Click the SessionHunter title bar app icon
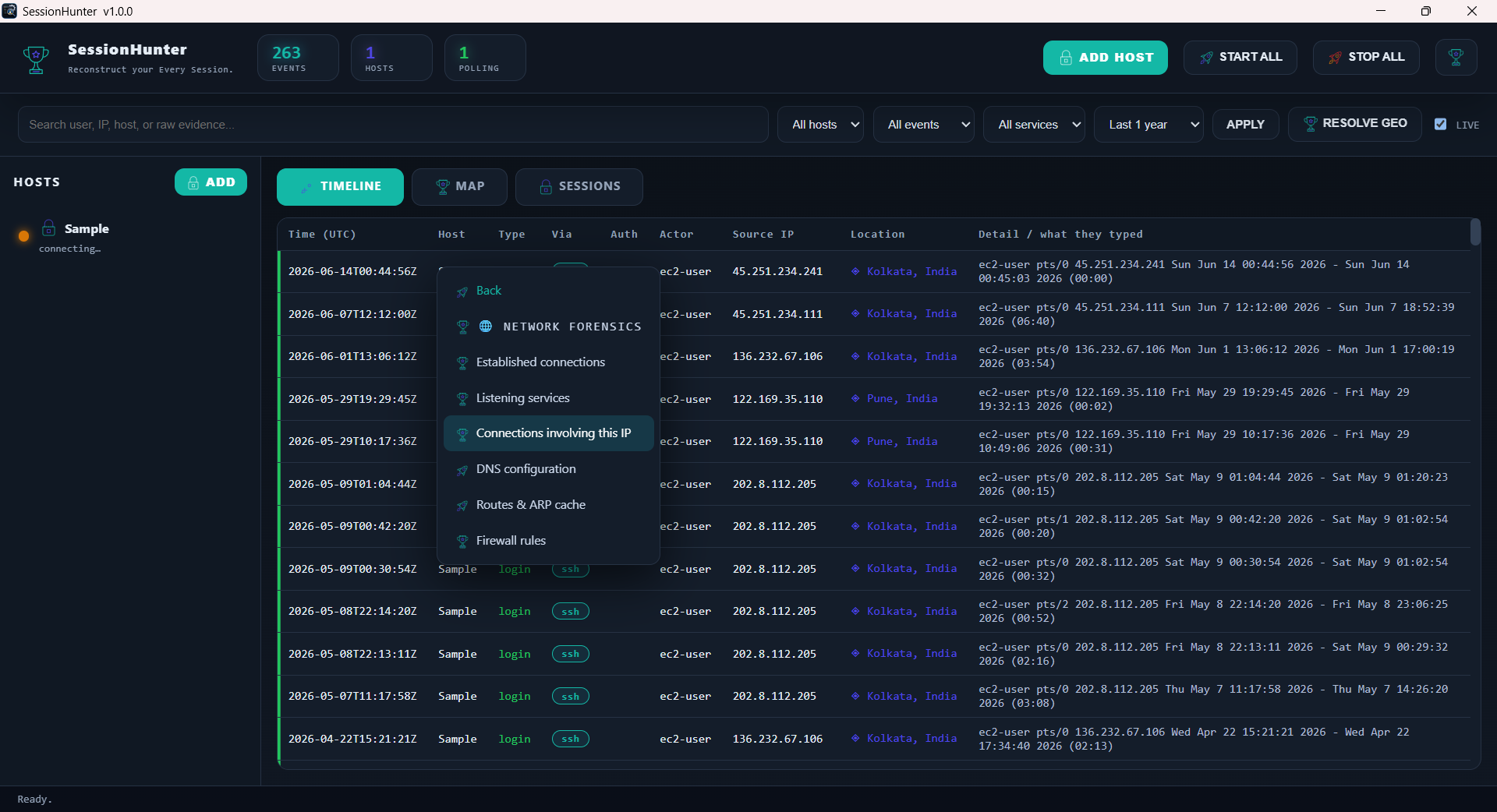This screenshot has width=1497, height=812. pyautogui.click(x=9, y=11)
